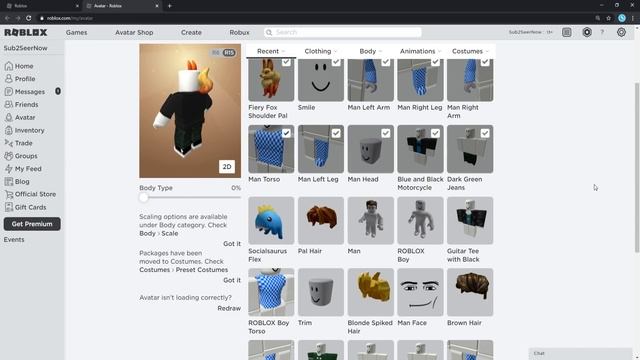Click the page vertical scrollbar
The image size is (640, 360).
[637, 167]
